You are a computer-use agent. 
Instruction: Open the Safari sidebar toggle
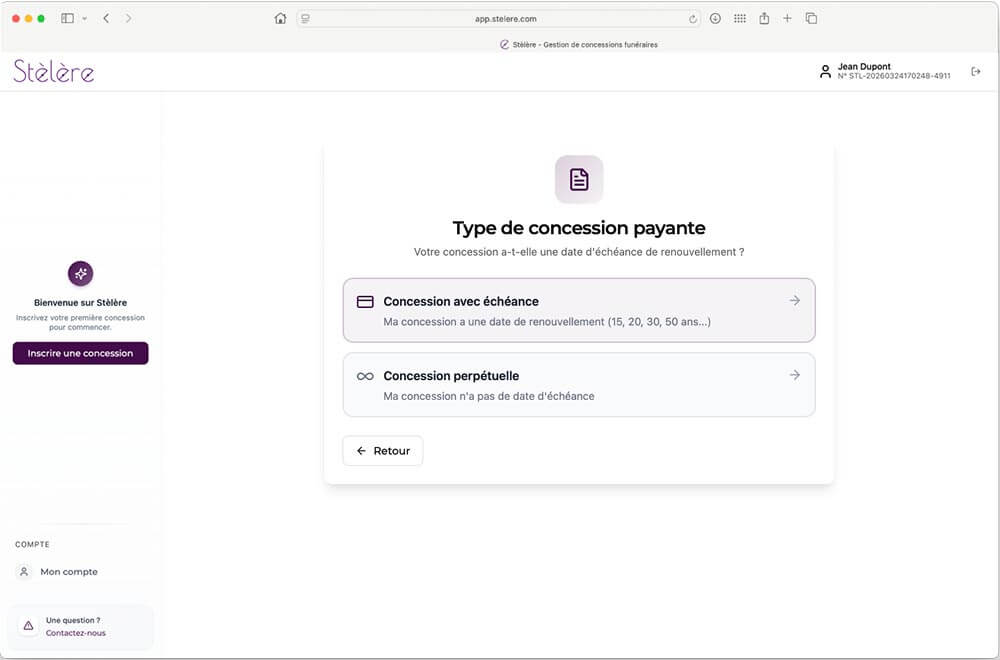click(67, 18)
